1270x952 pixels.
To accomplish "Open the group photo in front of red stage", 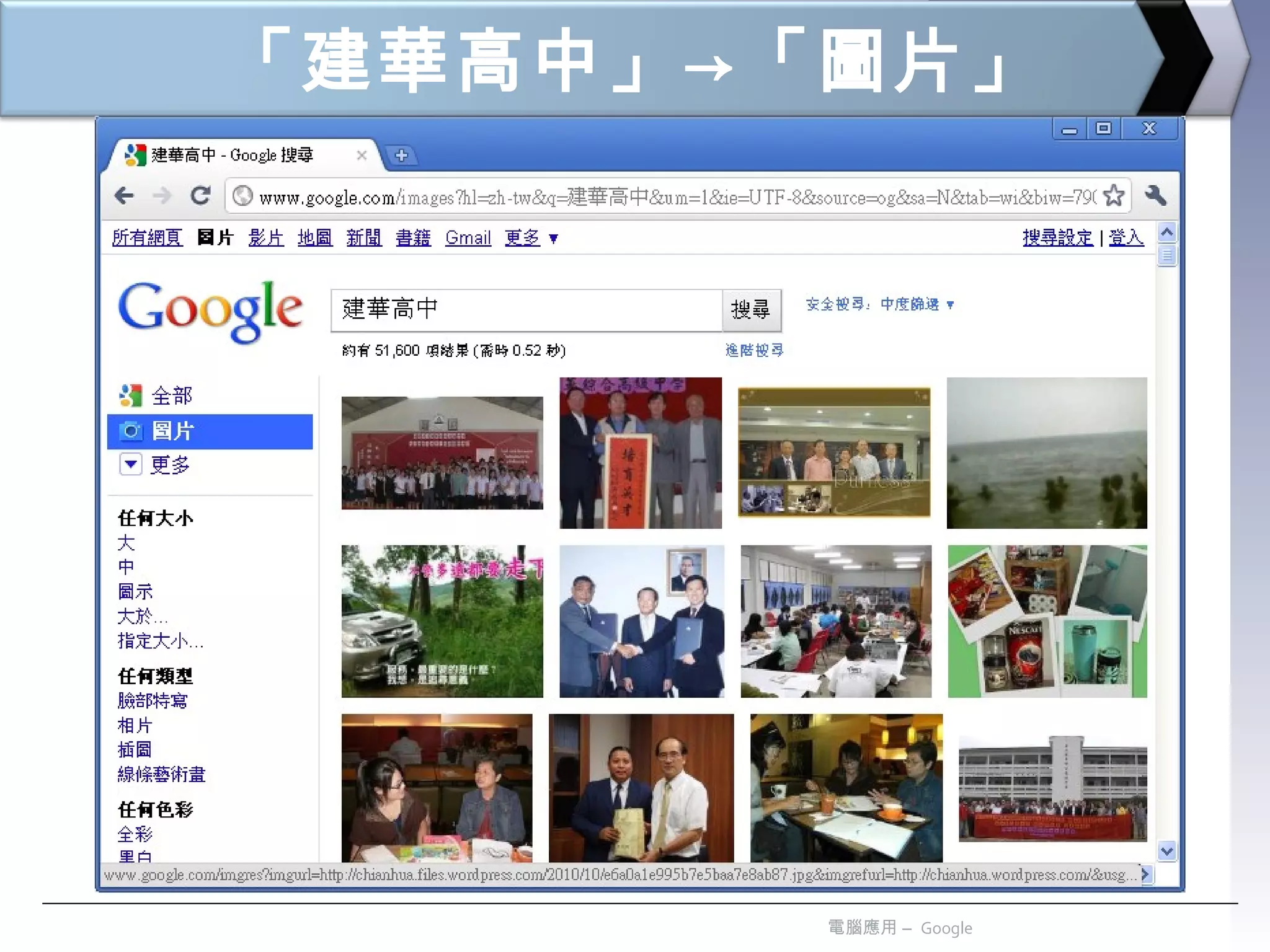I will [x=442, y=453].
